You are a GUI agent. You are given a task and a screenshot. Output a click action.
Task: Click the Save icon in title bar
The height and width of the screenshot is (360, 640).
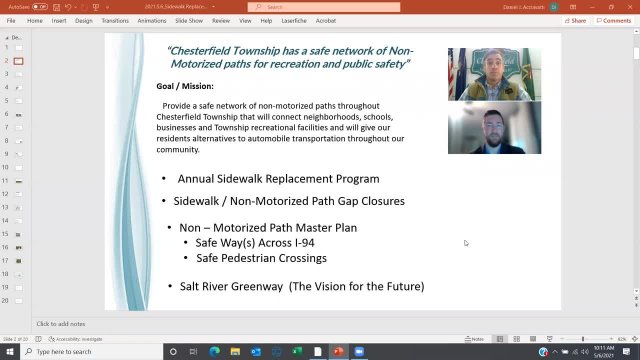point(56,7)
